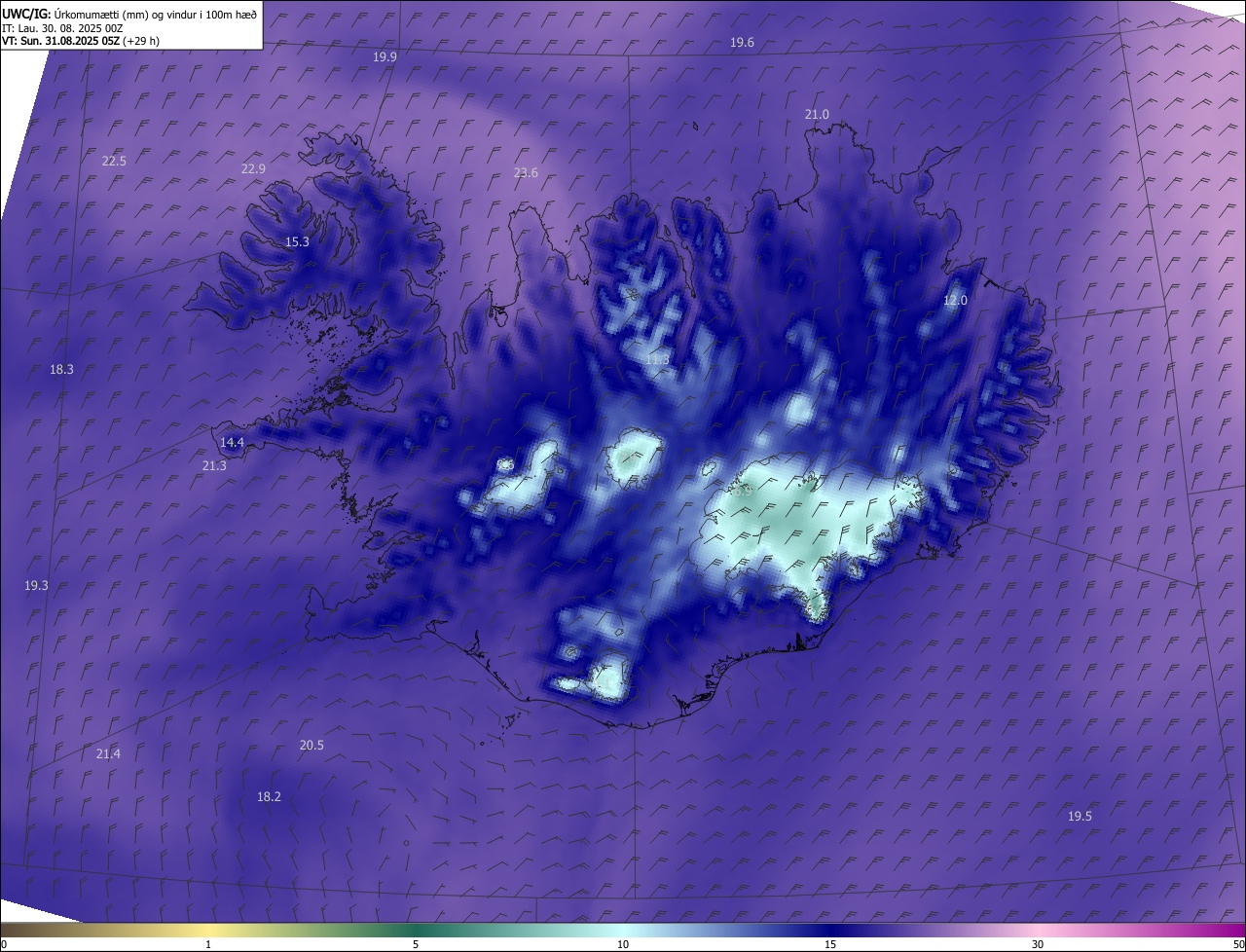Click the 12.0 value label in east Iceland
This screenshot has height=952, width=1246.
956,300
